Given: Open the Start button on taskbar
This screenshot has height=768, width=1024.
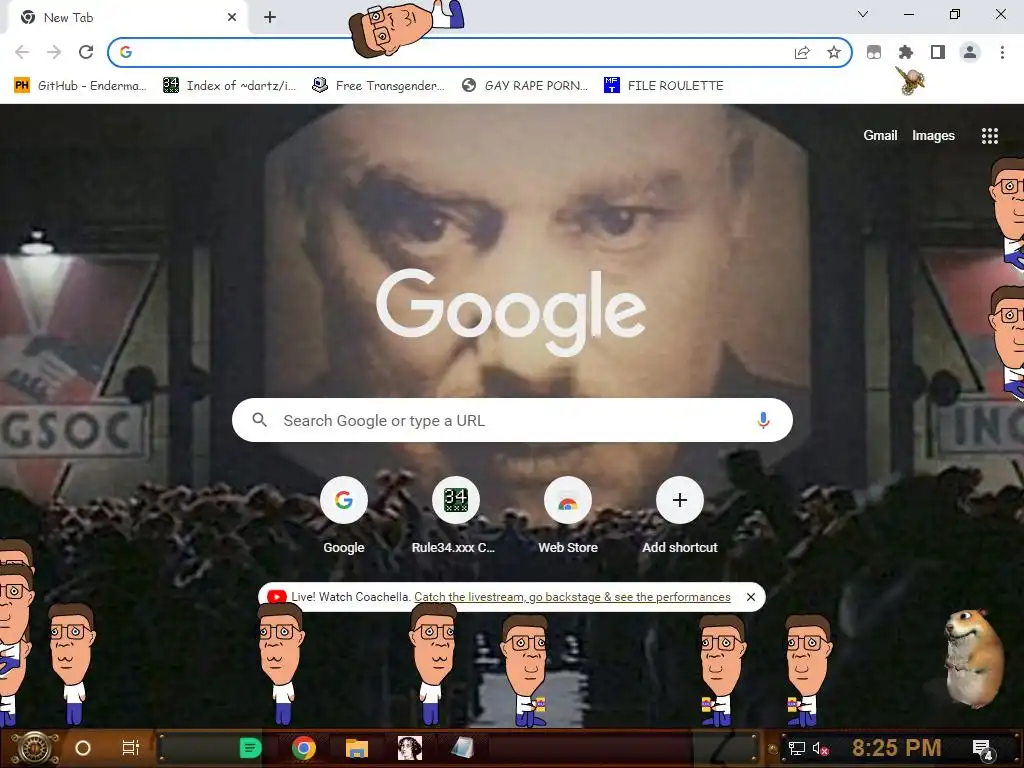Looking at the screenshot, I should coord(35,748).
